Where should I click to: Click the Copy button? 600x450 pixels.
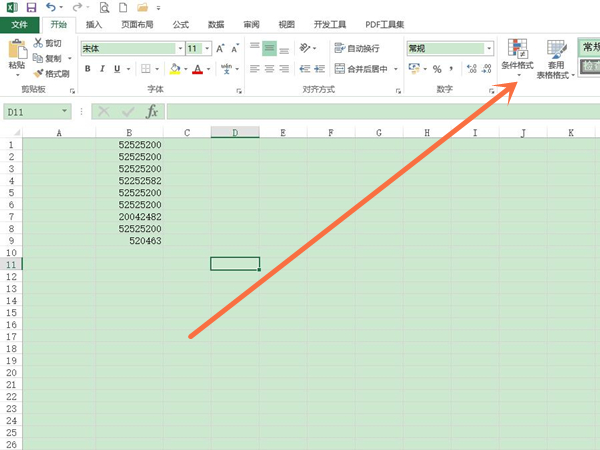click(x=47, y=58)
